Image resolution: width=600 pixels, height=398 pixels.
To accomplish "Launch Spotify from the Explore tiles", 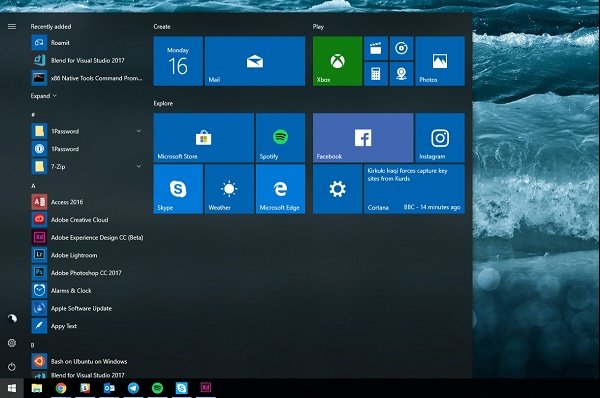I will tap(280, 138).
